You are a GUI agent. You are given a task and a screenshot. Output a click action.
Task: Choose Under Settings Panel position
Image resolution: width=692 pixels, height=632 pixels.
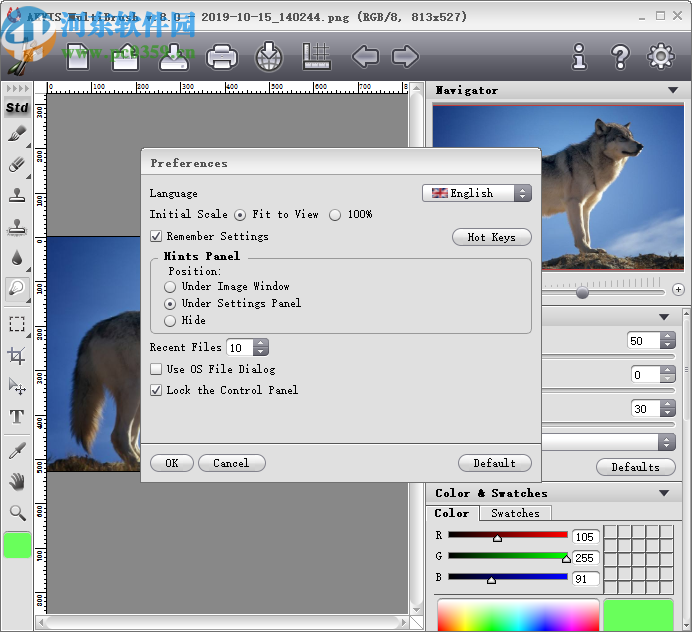(x=170, y=304)
